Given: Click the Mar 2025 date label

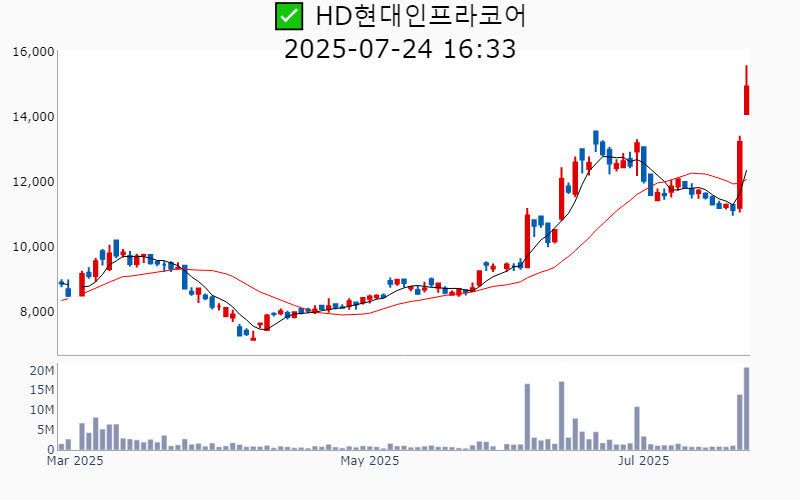Looking at the screenshot, I should (x=75, y=461).
